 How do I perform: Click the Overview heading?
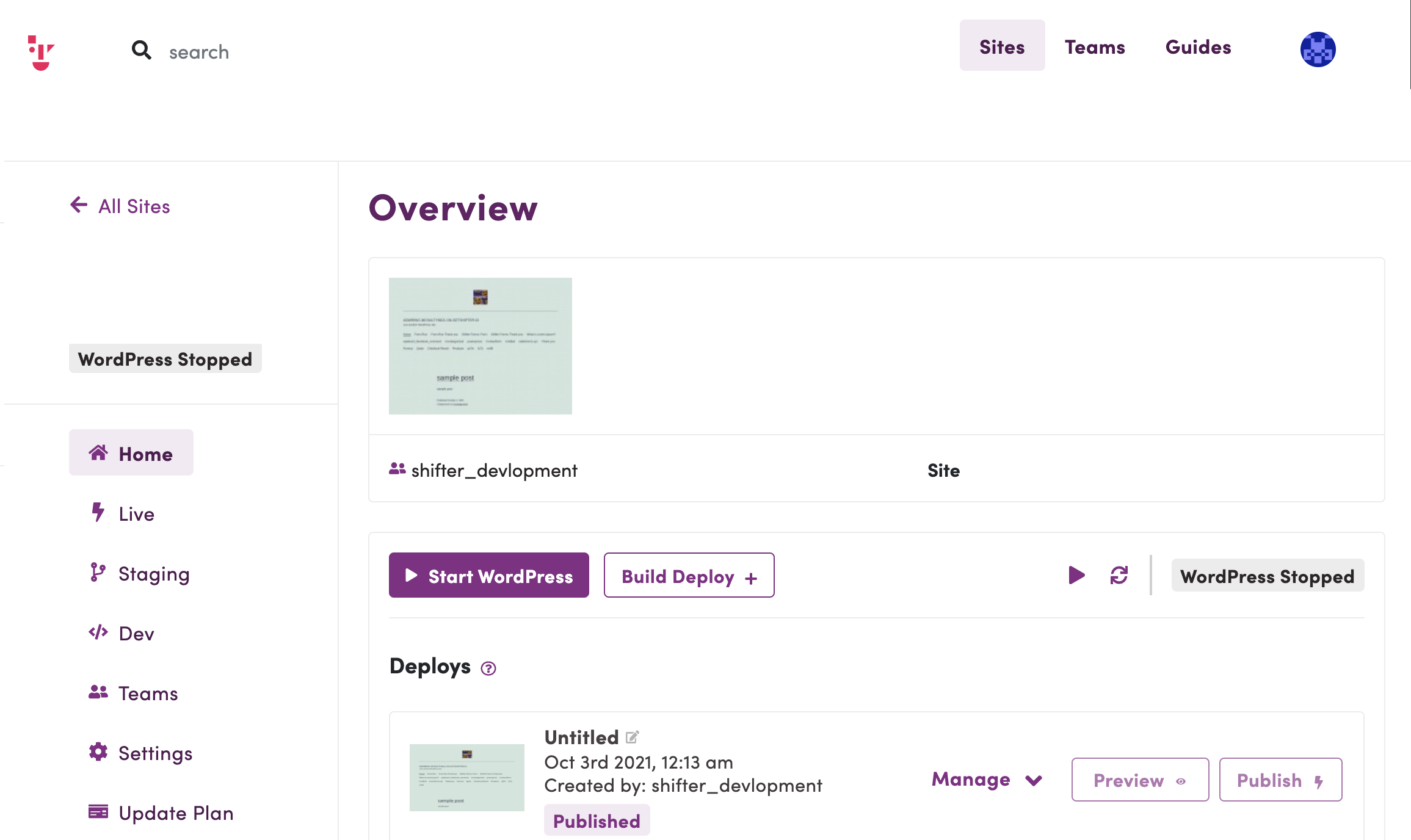pyautogui.click(x=453, y=208)
